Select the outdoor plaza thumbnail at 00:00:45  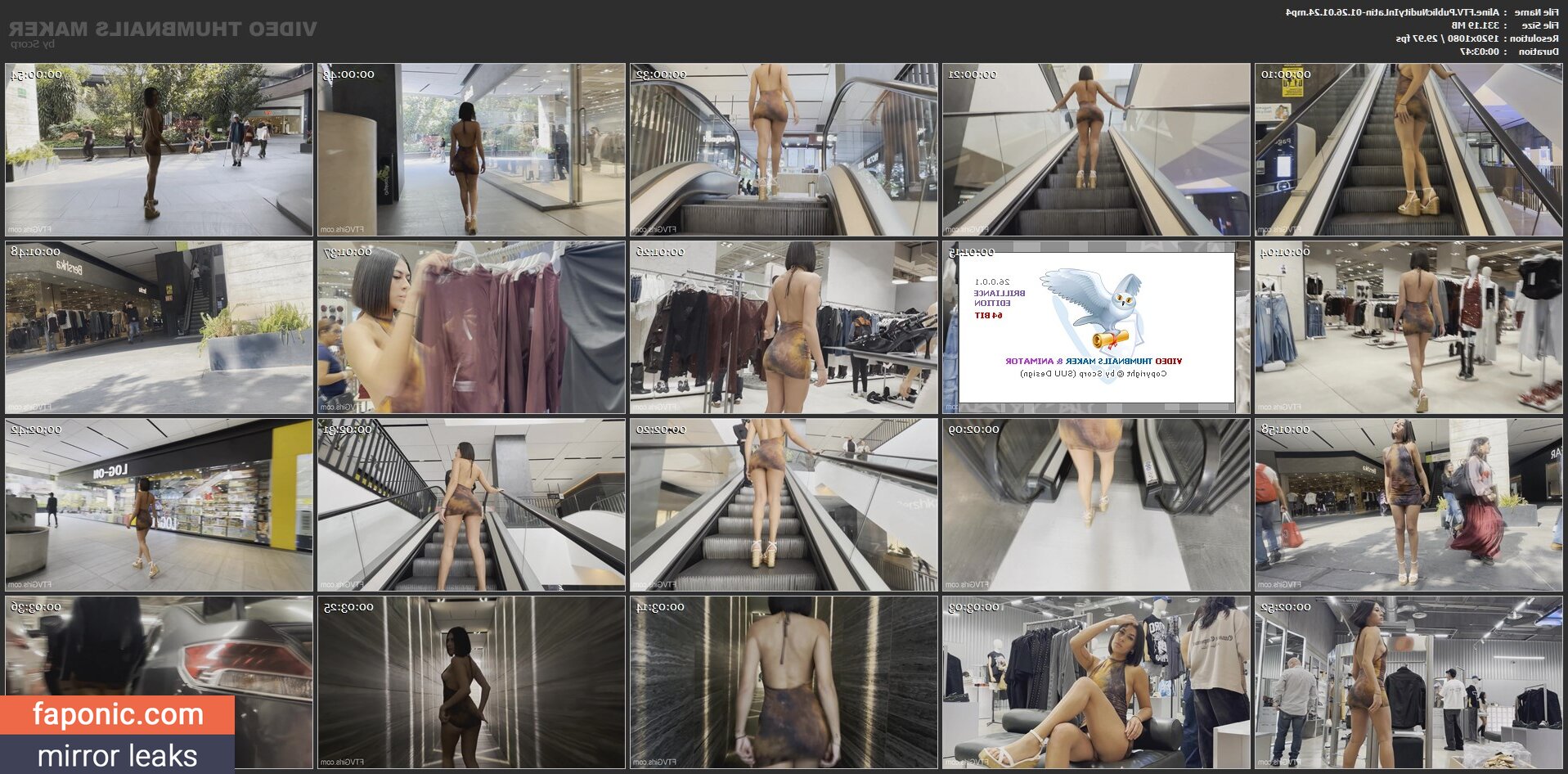tap(159, 150)
